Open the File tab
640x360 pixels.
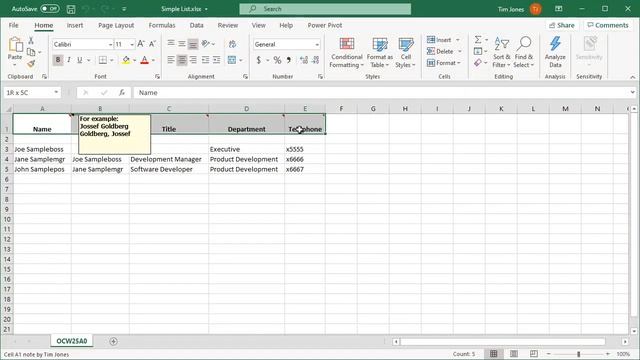pyautogui.click(x=13, y=25)
